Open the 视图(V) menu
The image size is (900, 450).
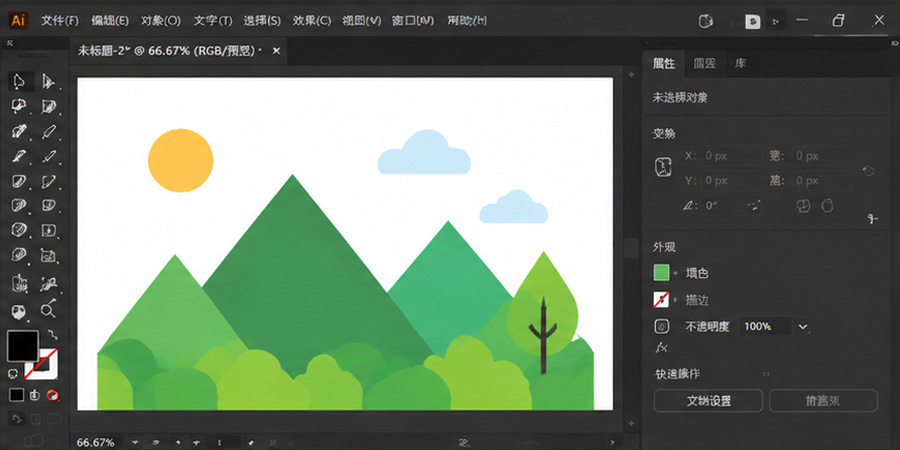pyautogui.click(x=362, y=21)
